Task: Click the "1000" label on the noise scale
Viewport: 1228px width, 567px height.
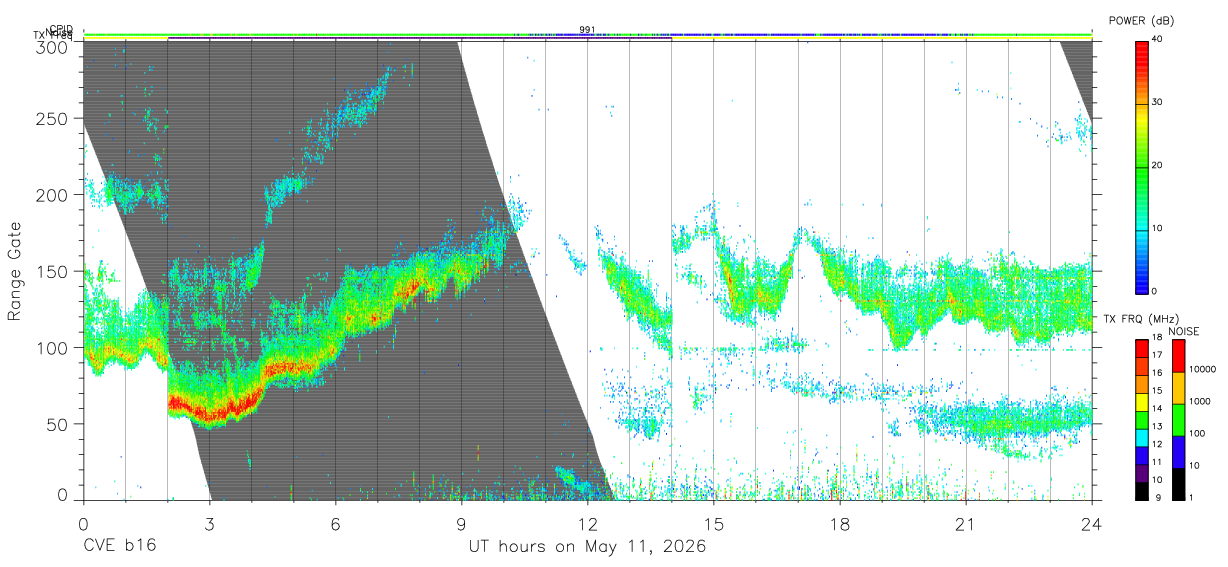Action: (1200, 402)
